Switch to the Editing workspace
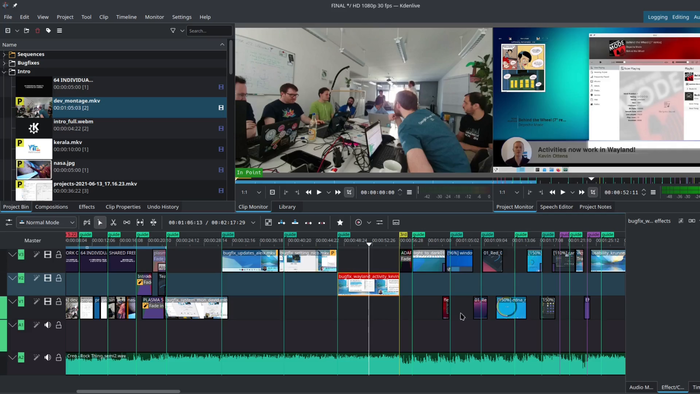Screen dimensions: 700x394 680,17
